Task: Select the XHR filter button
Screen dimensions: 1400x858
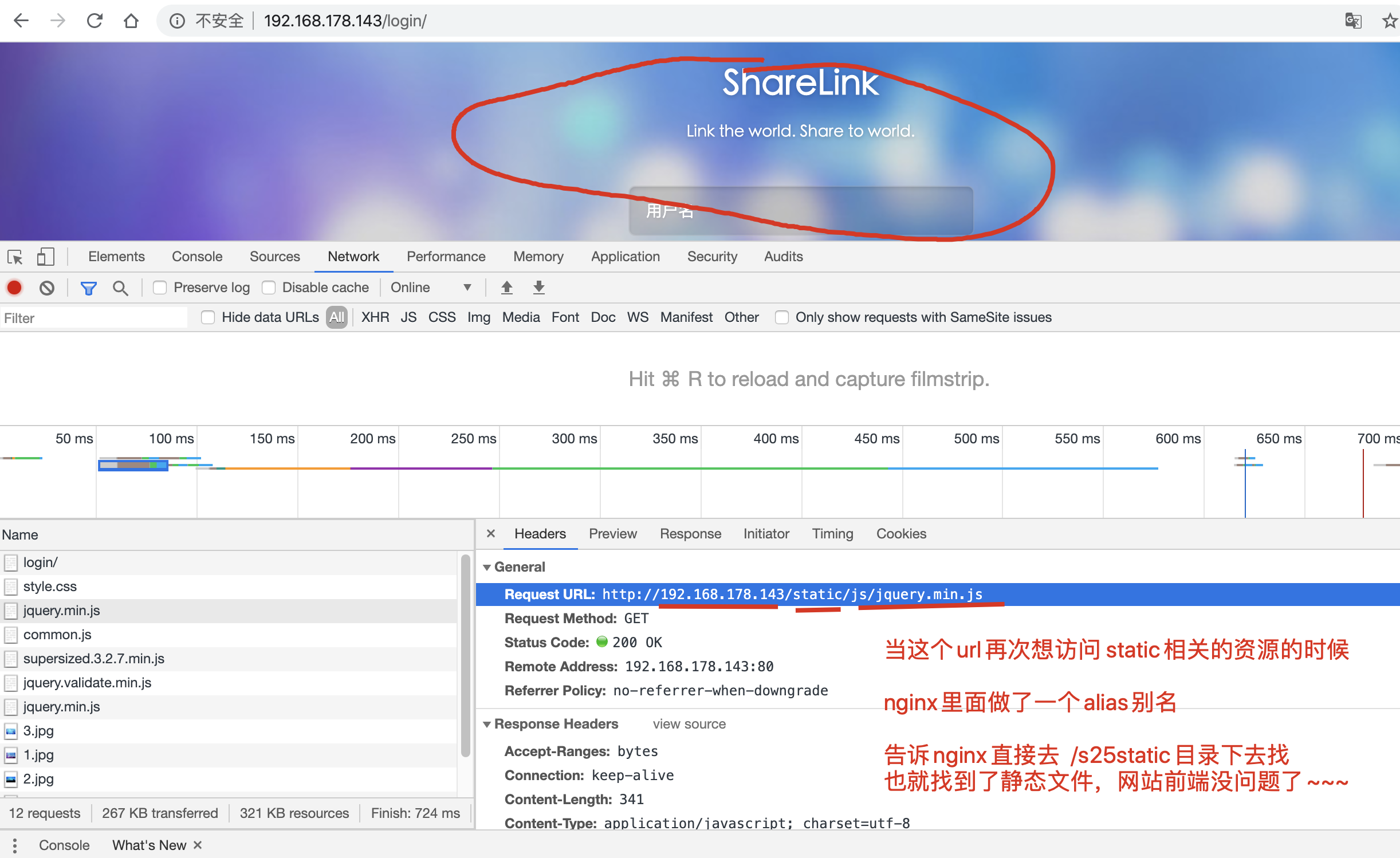Action: coord(375,317)
